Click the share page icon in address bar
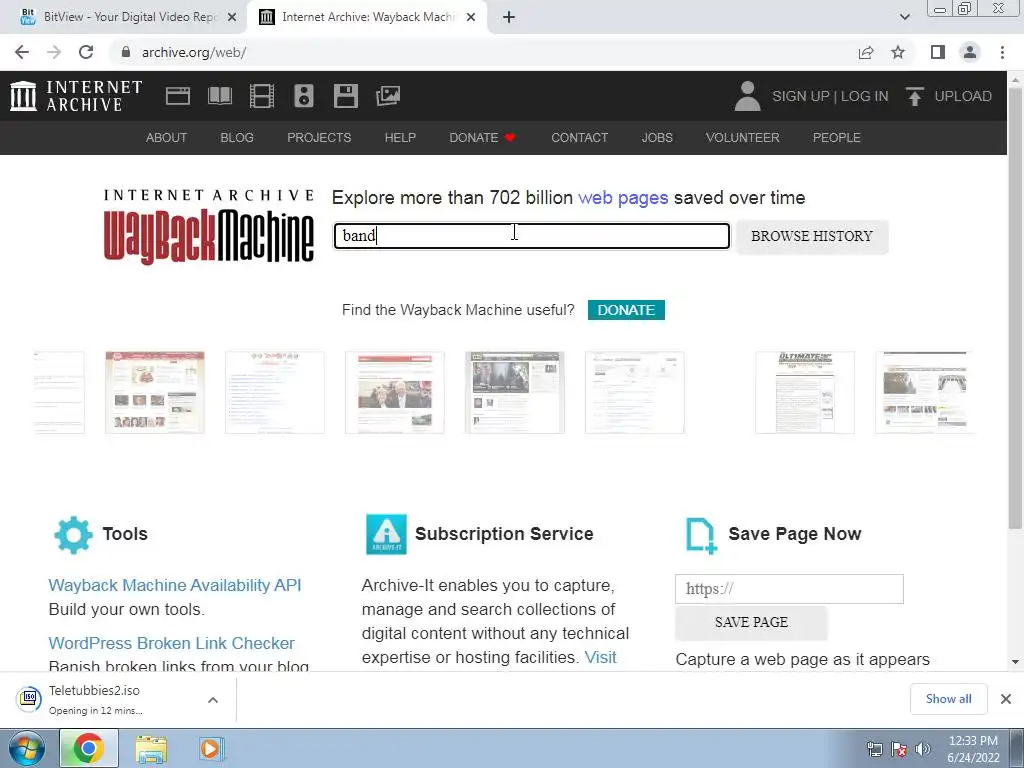1024x768 pixels. [x=866, y=52]
